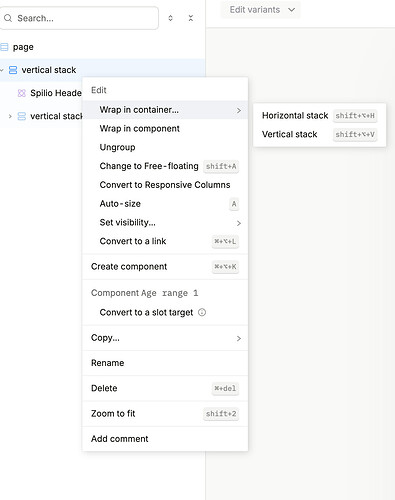Click the Edit section header text
The image size is (395, 500).
[99, 90]
